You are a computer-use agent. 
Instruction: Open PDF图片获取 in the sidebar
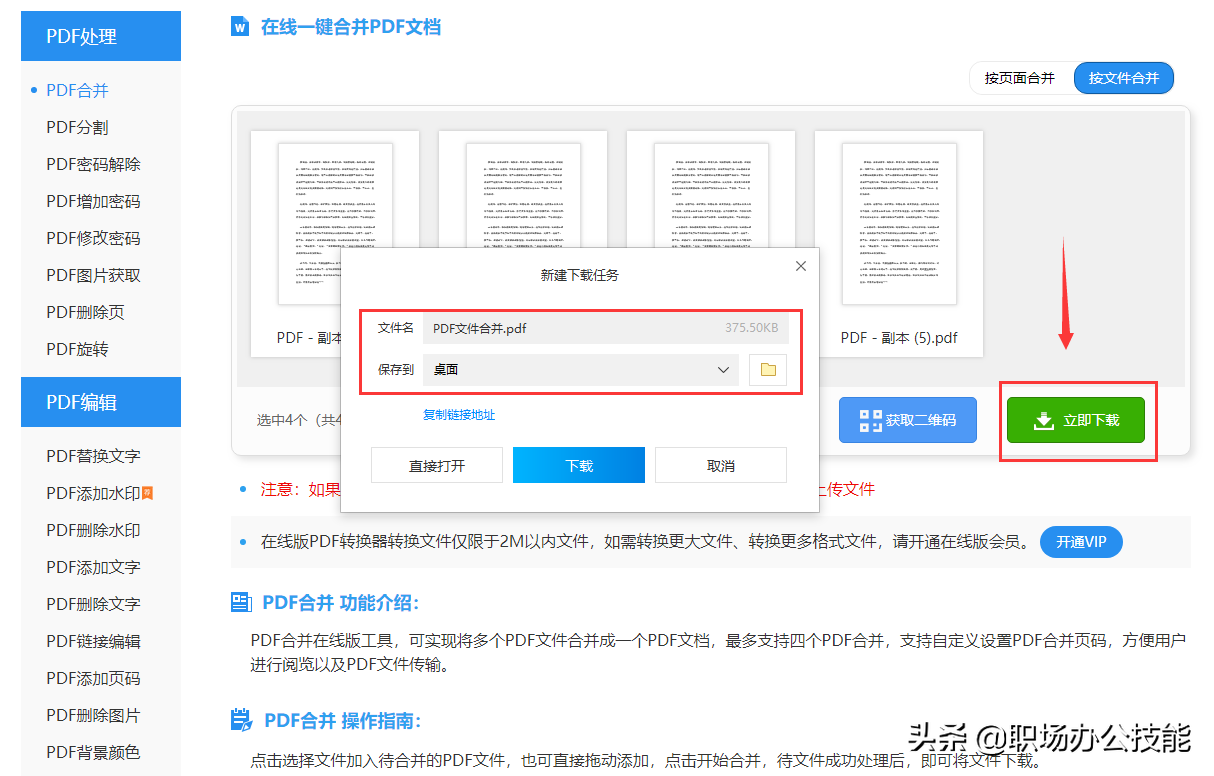(x=93, y=275)
